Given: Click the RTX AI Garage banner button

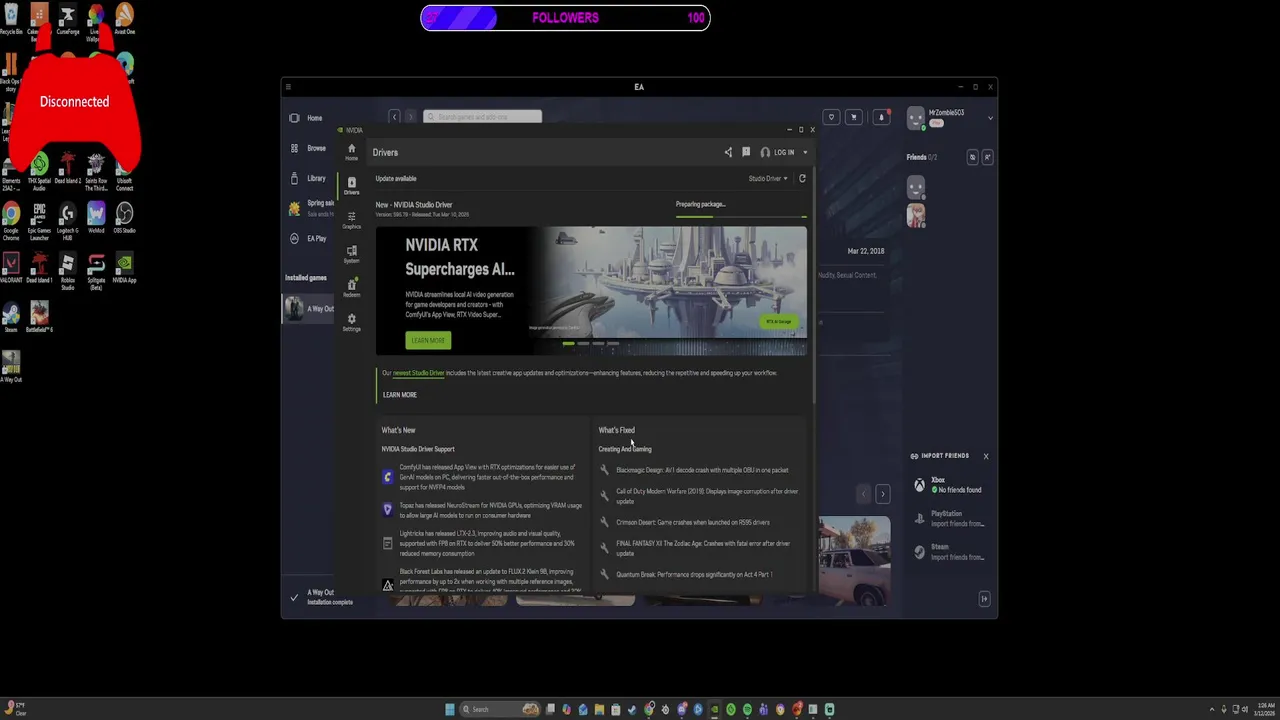Looking at the screenshot, I should (779, 321).
